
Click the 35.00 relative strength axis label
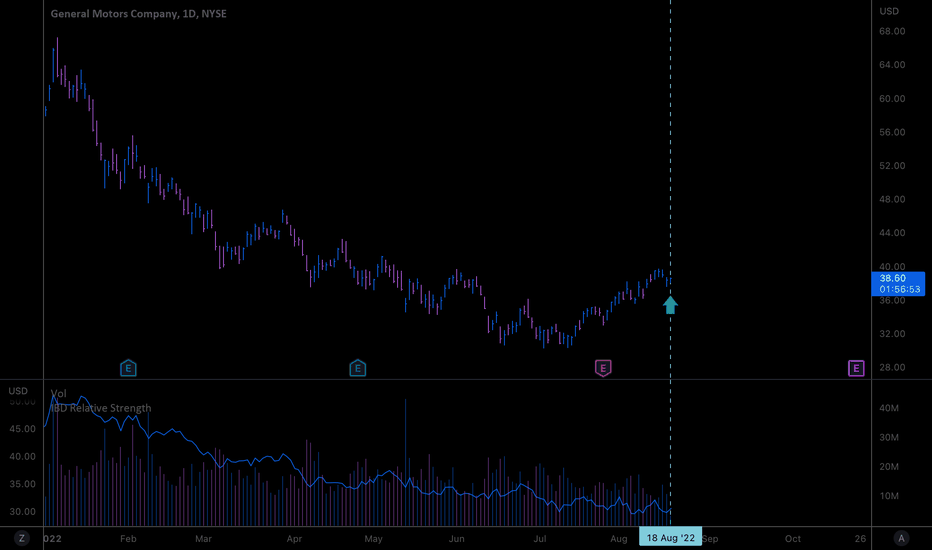23,484
